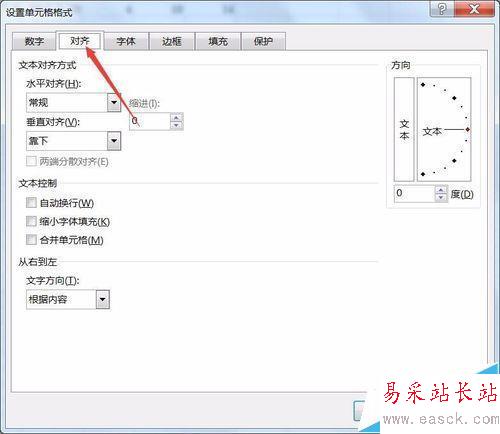Toggle the 两端分散对齐 checkbox
500x434 pixels.
(31, 161)
